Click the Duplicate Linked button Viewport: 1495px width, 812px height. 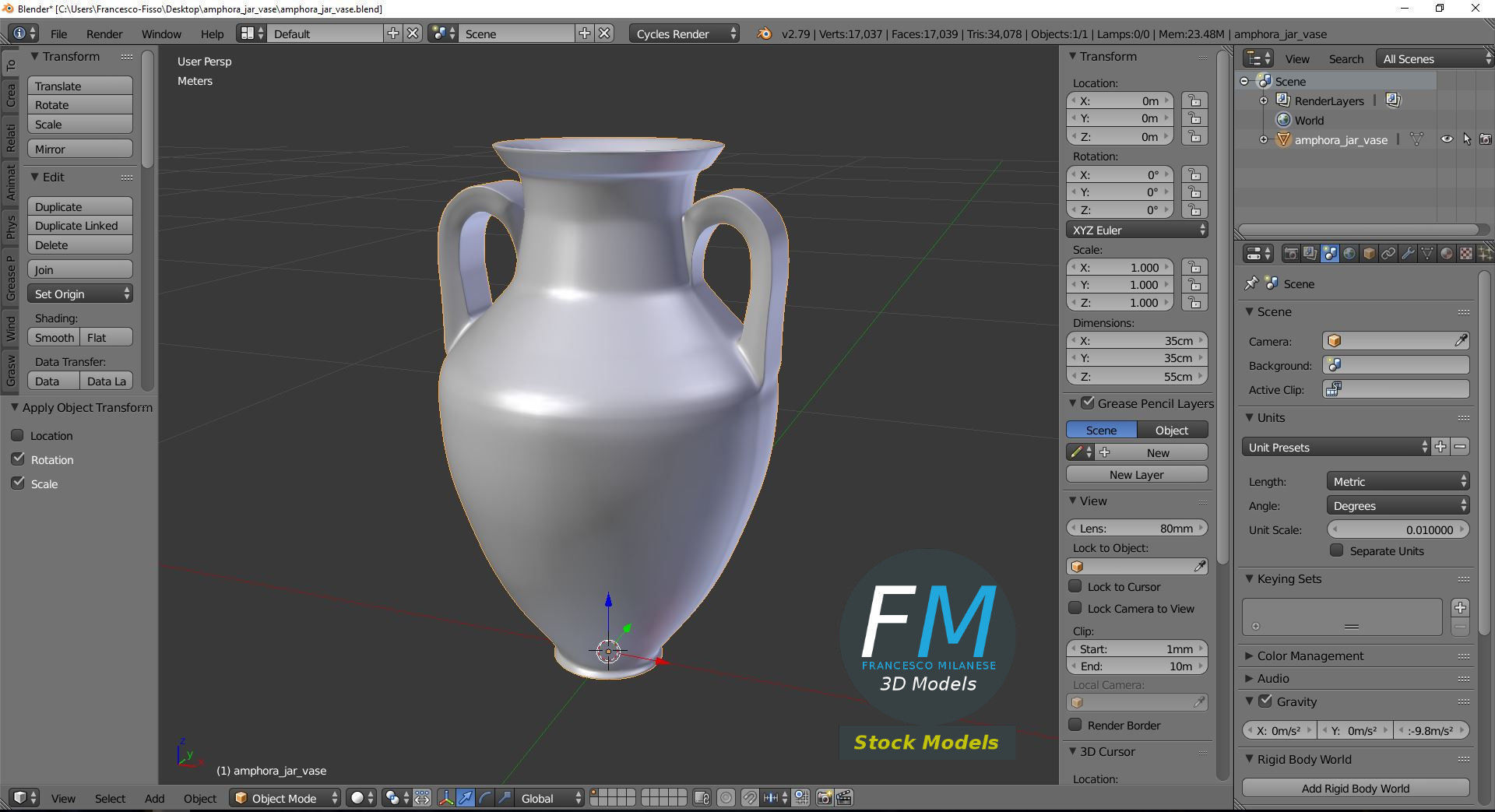pyautogui.click(x=80, y=225)
